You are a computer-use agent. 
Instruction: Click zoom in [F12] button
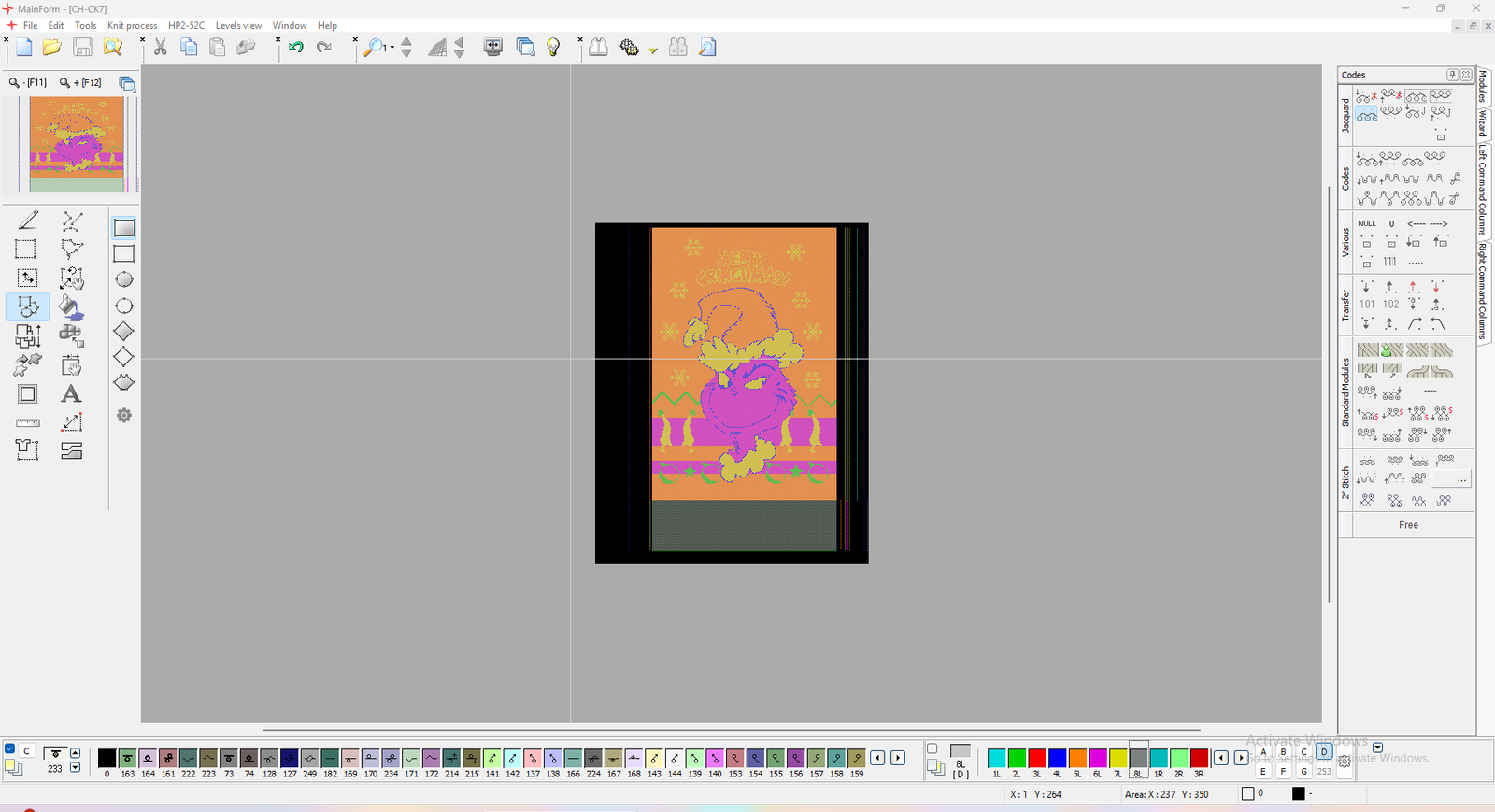point(80,83)
